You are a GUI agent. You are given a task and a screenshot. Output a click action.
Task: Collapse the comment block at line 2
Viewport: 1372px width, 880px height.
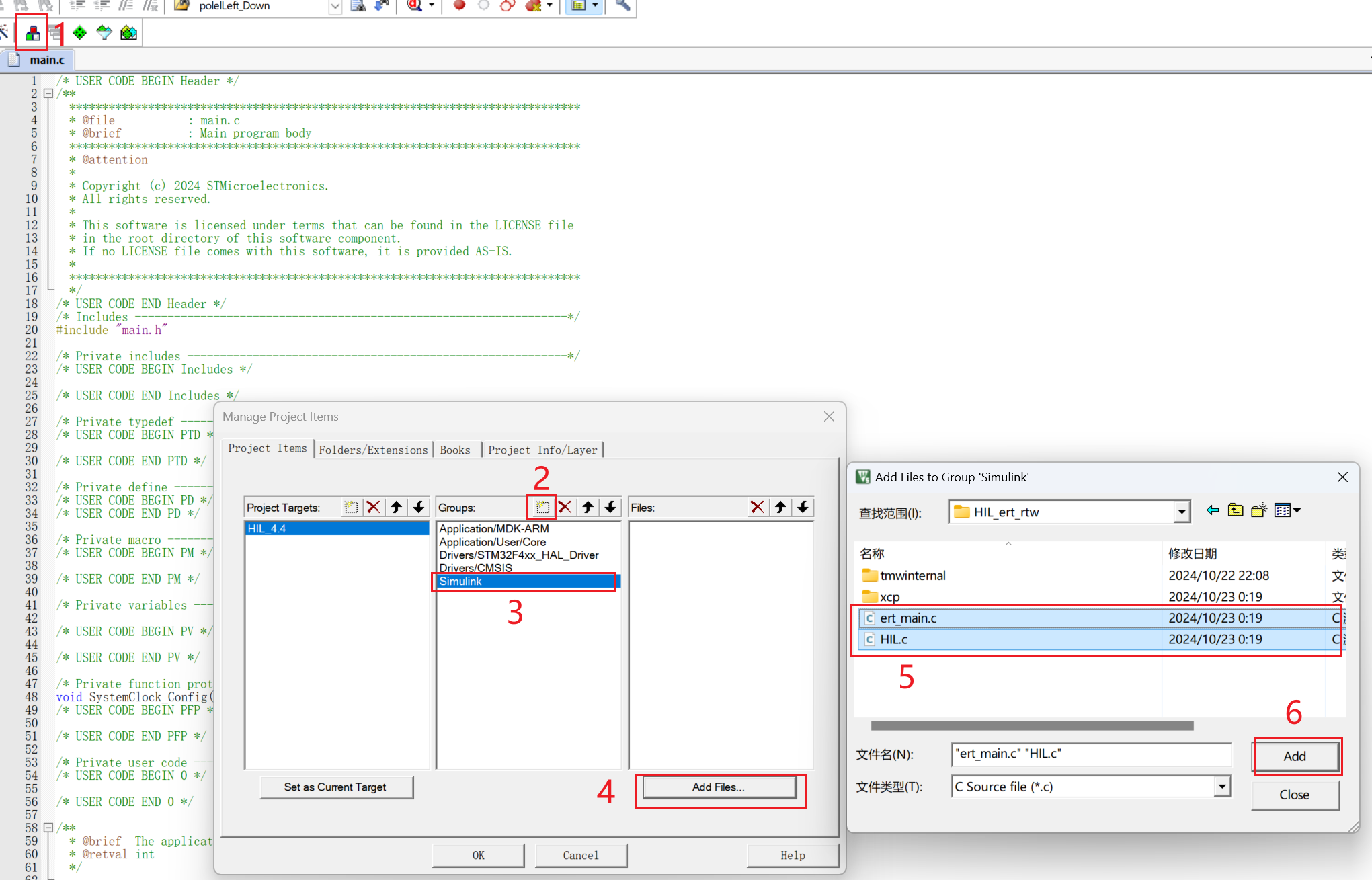(48, 93)
